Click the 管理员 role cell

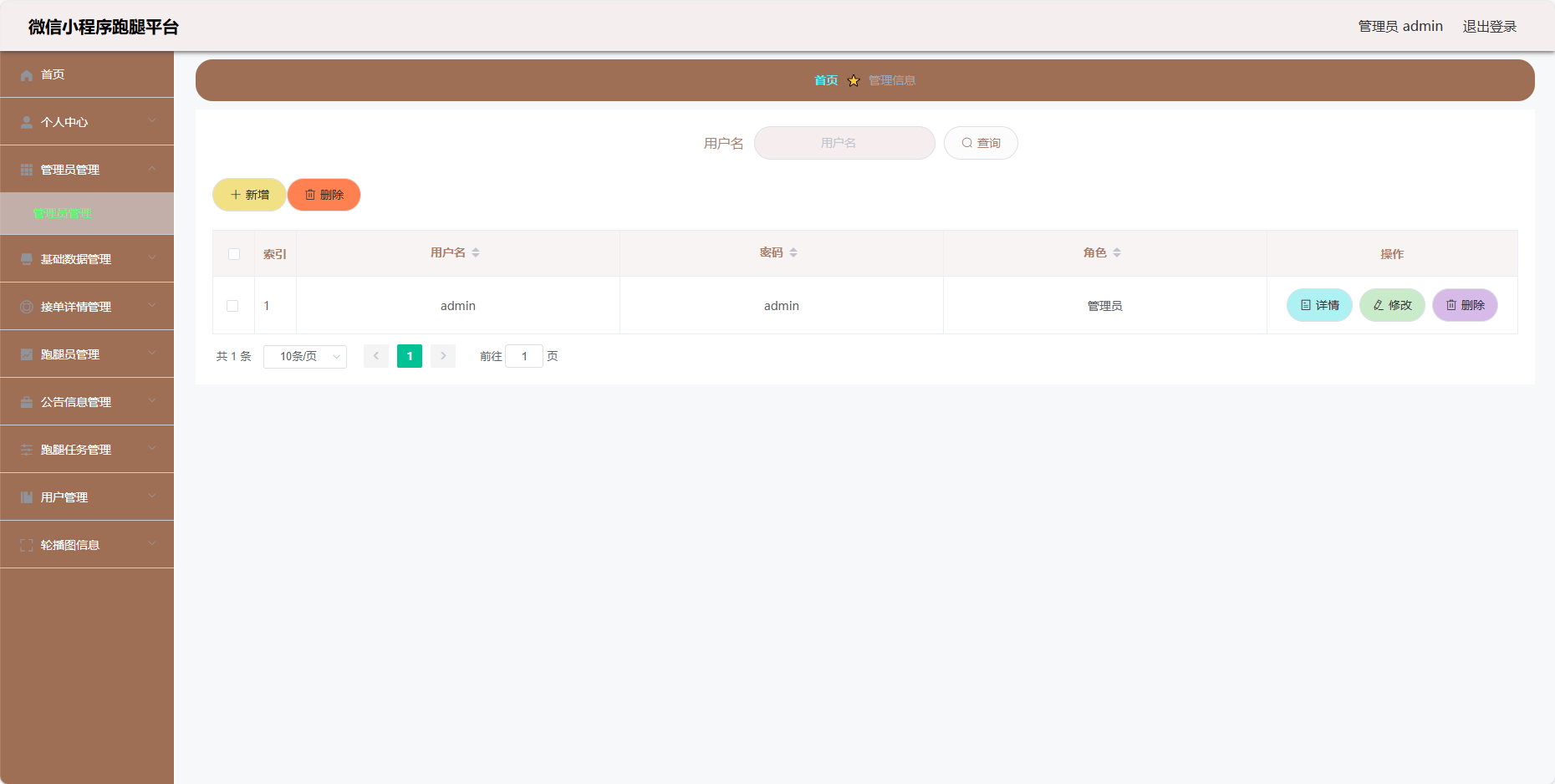(1105, 306)
